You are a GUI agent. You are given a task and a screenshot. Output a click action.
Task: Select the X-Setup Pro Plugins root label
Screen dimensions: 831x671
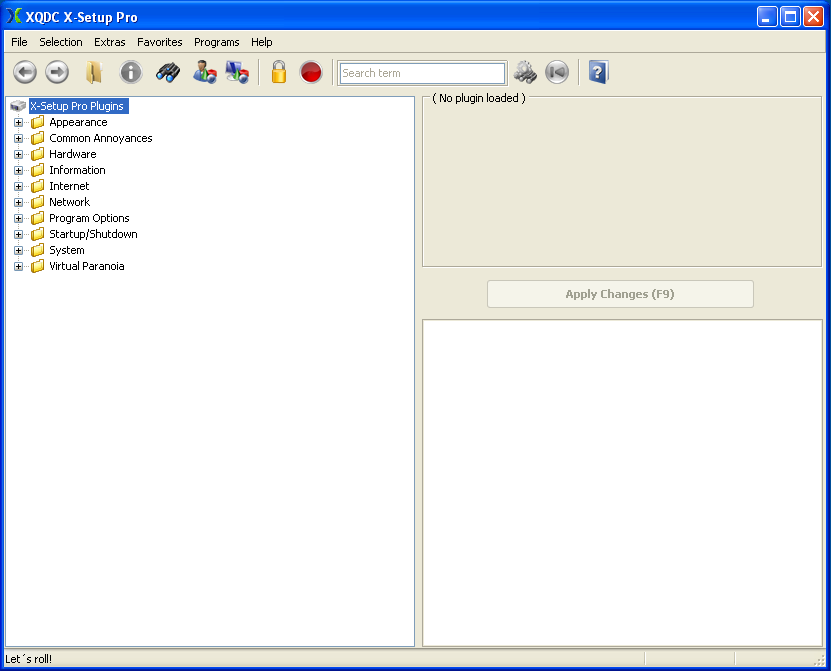point(77,106)
